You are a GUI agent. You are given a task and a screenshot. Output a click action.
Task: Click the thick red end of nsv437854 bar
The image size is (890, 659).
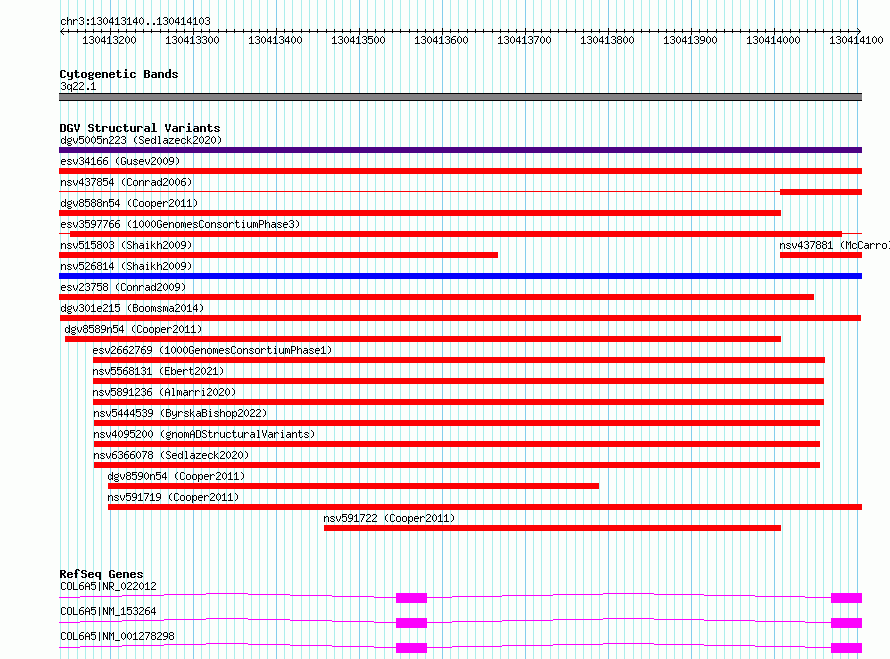click(821, 192)
